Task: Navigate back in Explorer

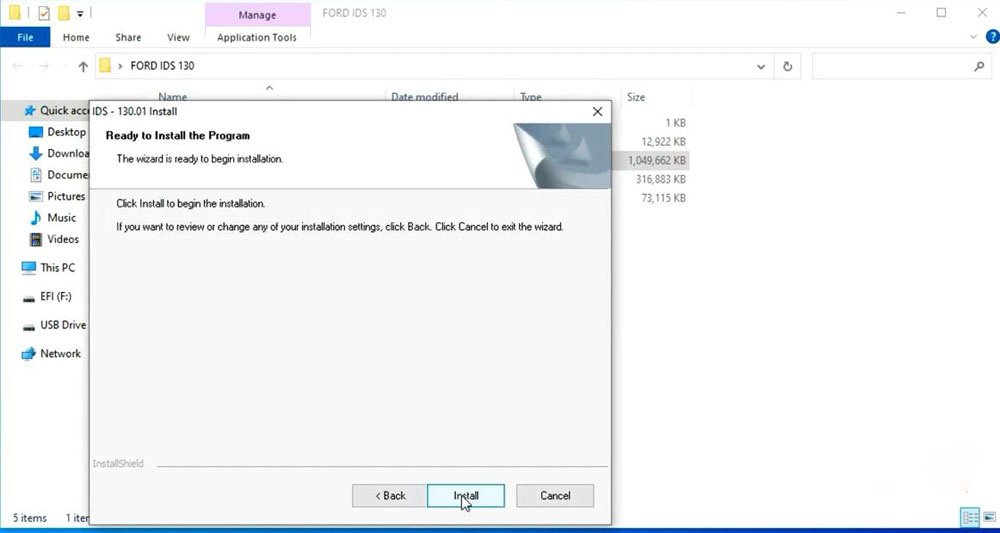Action: [18, 66]
